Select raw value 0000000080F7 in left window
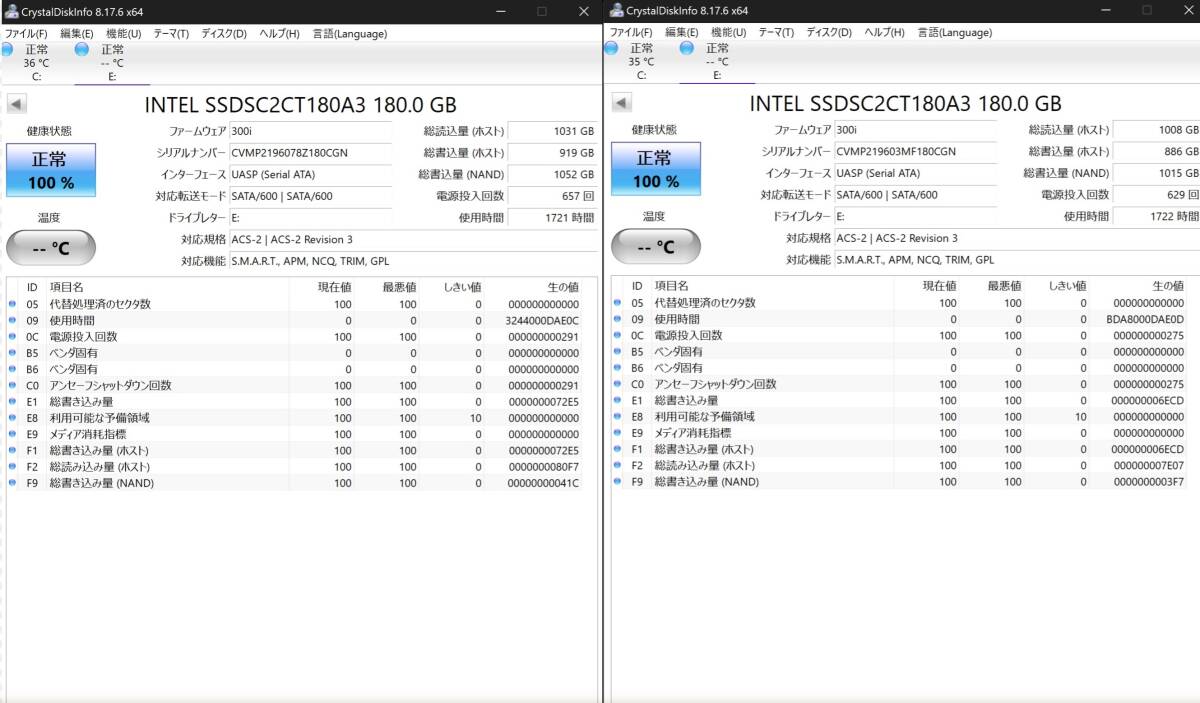Screen dimensions: 1200x703 543,467
